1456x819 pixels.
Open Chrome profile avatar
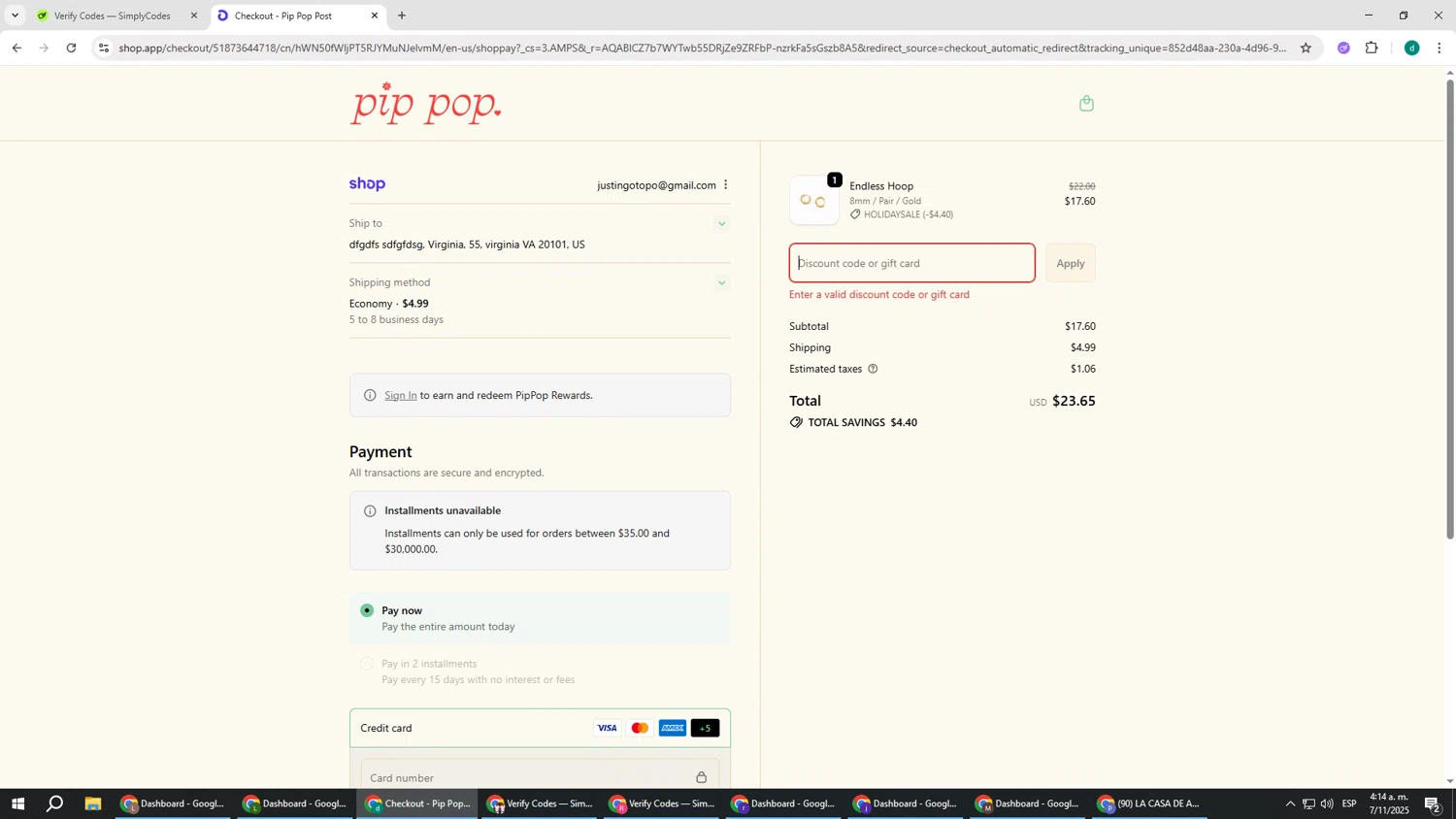point(1411,48)
